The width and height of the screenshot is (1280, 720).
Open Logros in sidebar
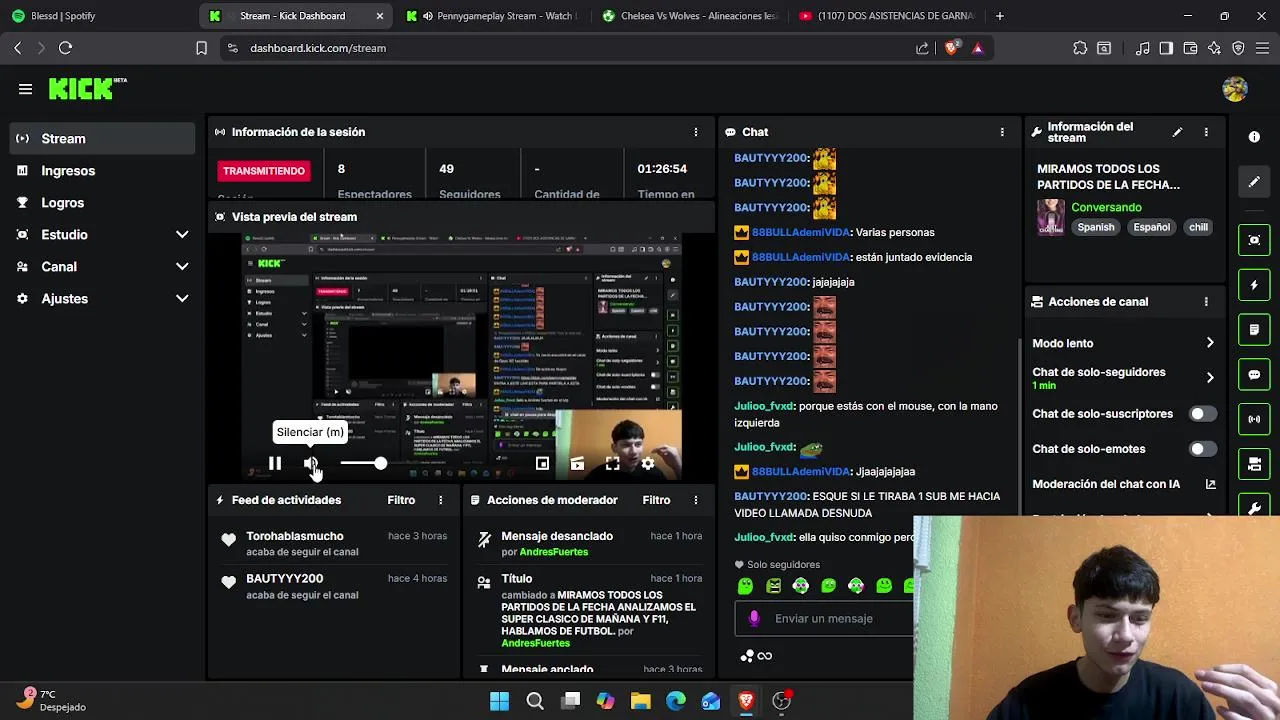point(102,203)
